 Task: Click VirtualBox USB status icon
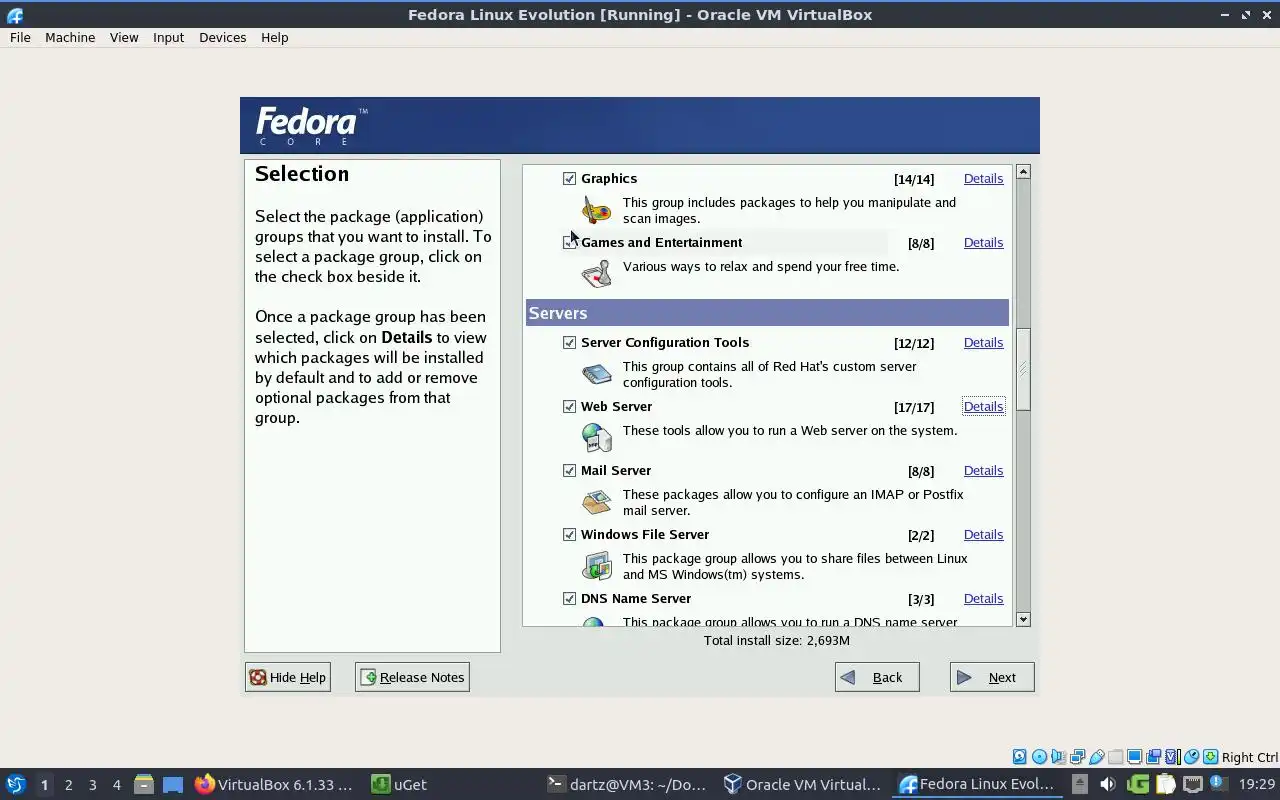(1096, 757)
